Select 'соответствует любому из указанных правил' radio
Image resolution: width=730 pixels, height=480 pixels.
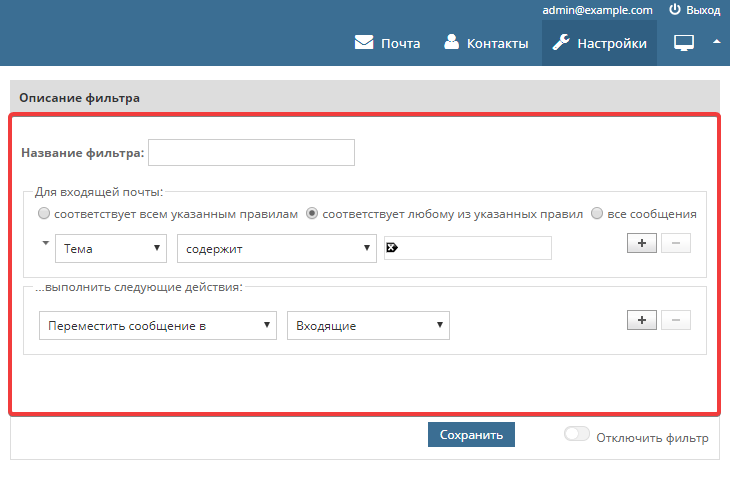(x=312, y=214)
